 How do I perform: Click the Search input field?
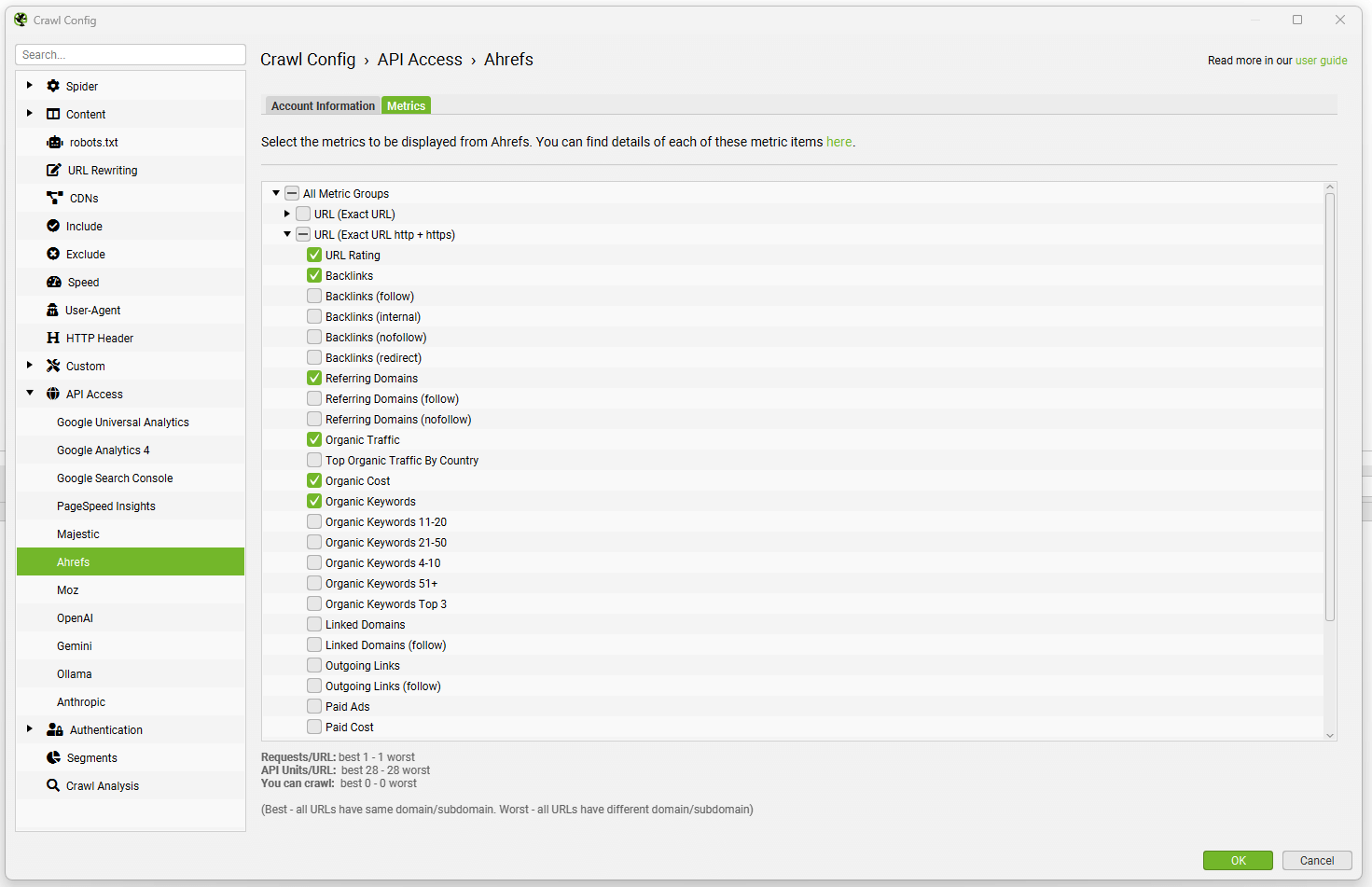click(x=131, y=55)
